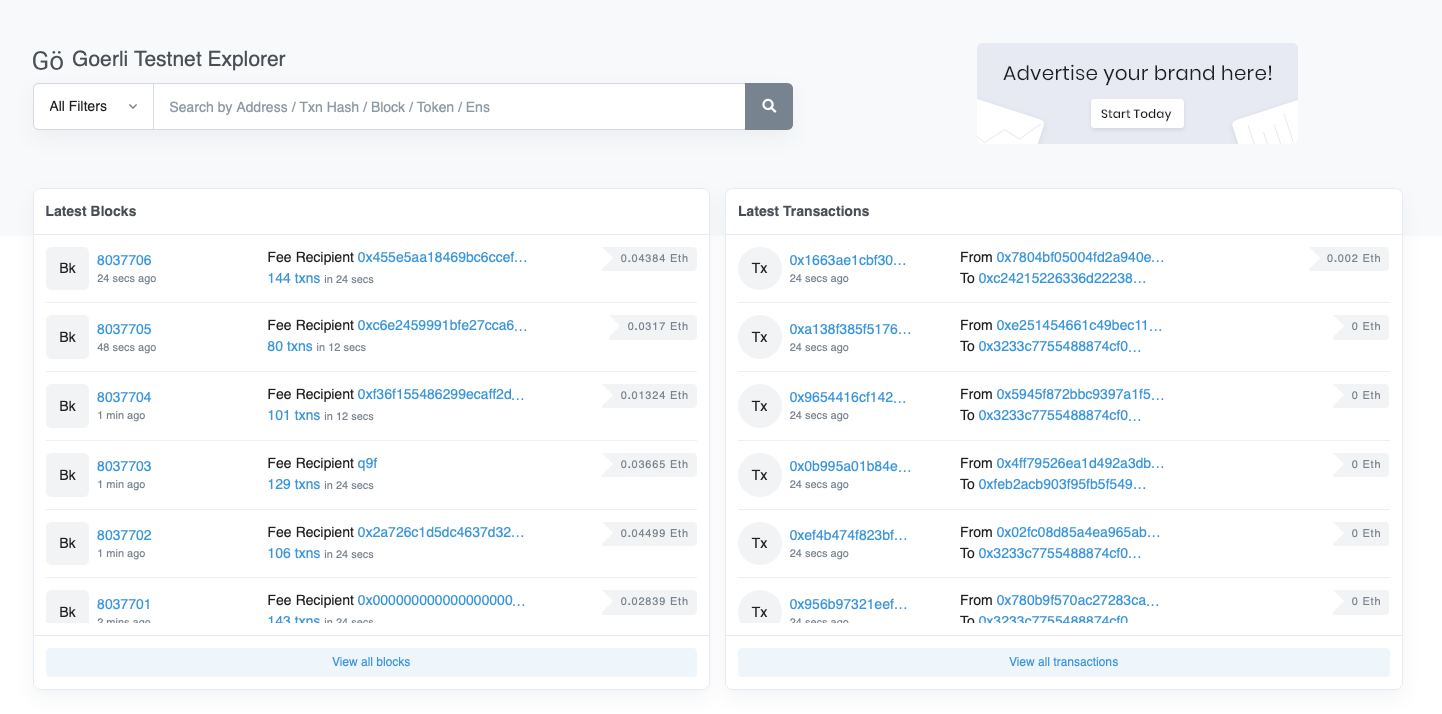Screen dimensions: 1442x714
Task: Open transaction 0x956b97321eef
Action: point(848,604)
